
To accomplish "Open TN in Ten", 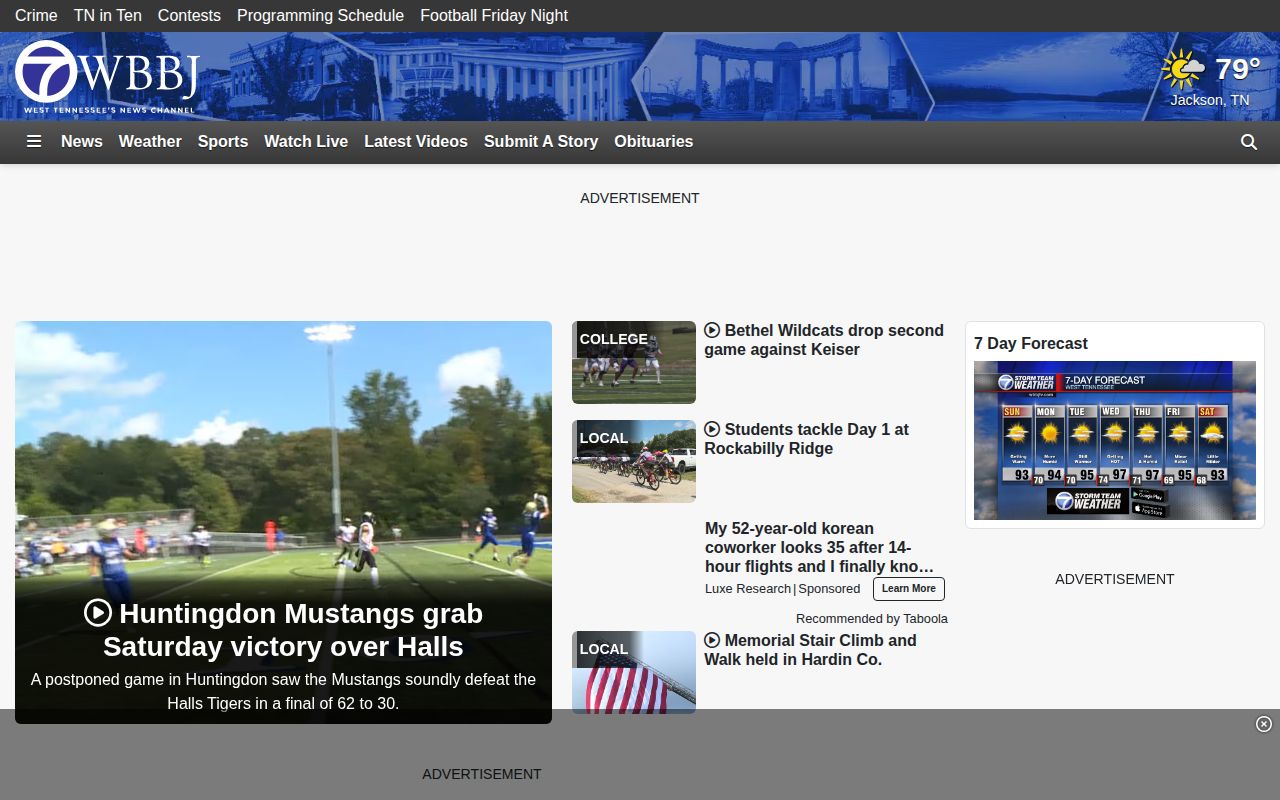I will coord(108,15).
